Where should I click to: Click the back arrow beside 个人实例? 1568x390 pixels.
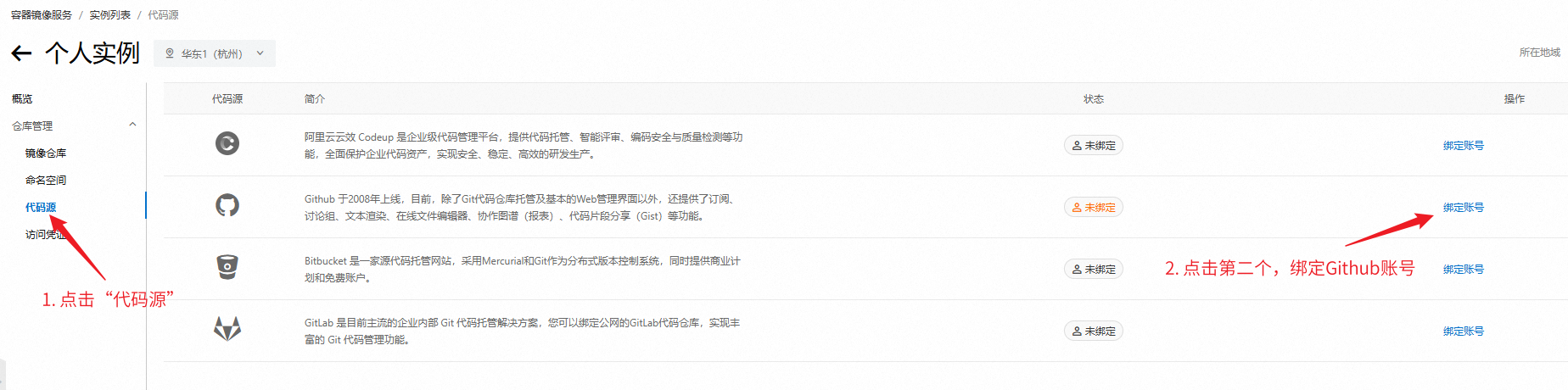(21, 53)
